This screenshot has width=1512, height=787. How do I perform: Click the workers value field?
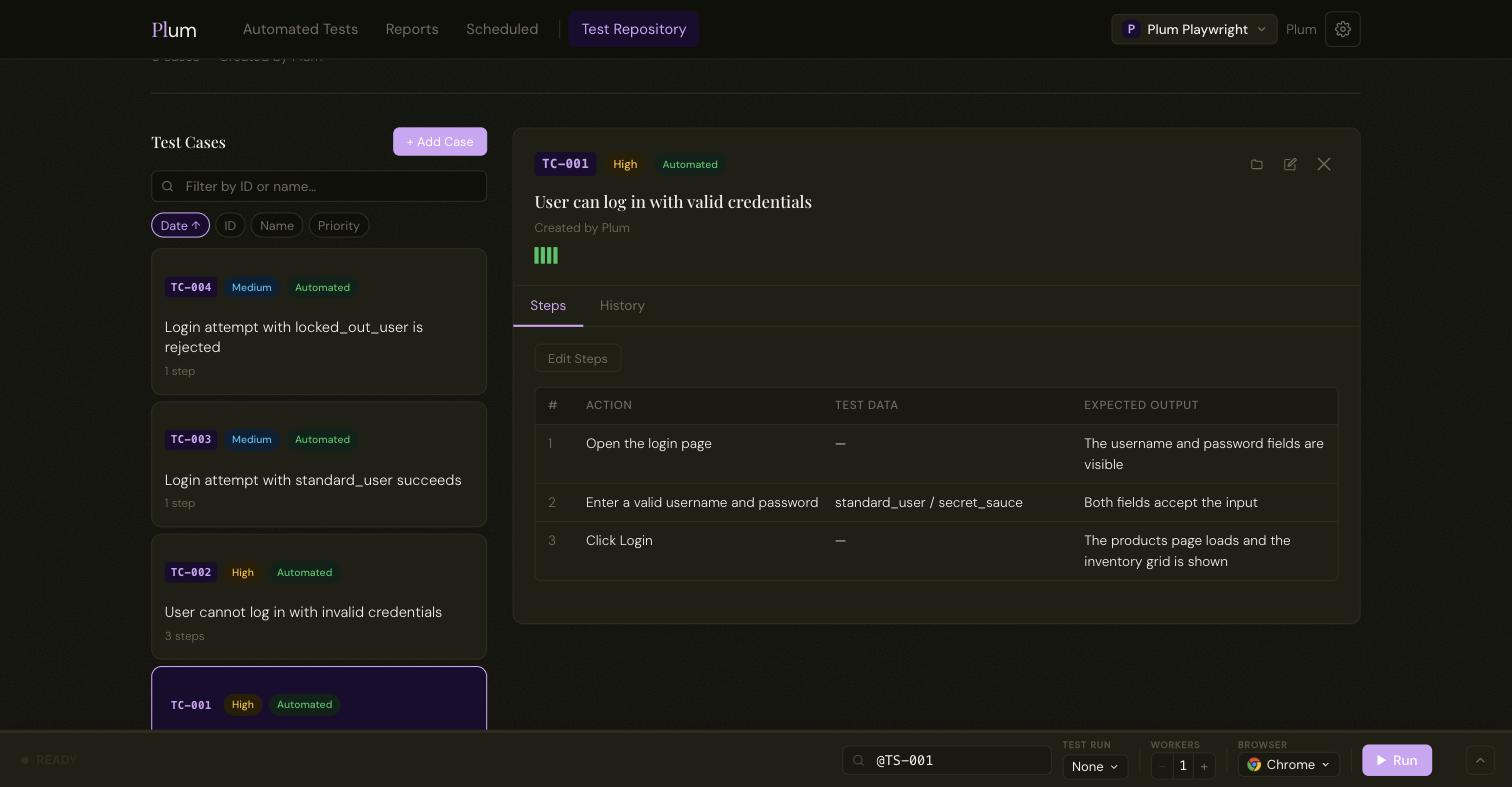click(1183, 766)
